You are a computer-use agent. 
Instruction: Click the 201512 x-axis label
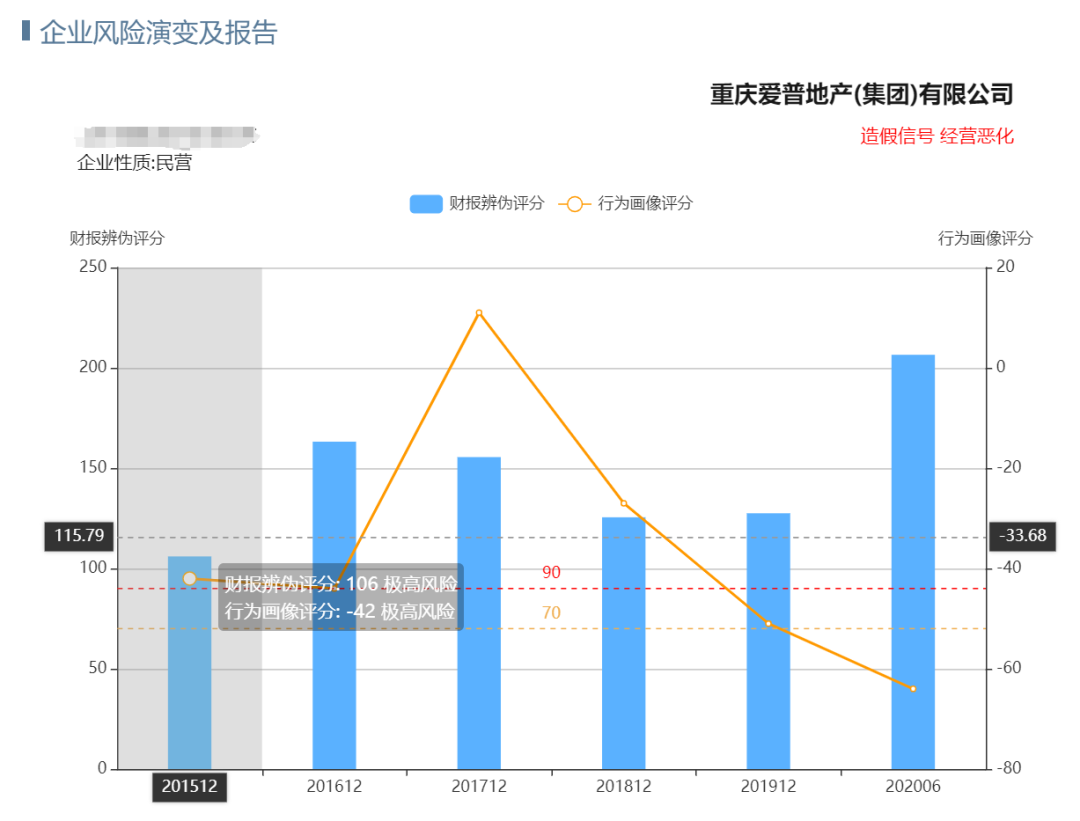click(x=189, y=786)
